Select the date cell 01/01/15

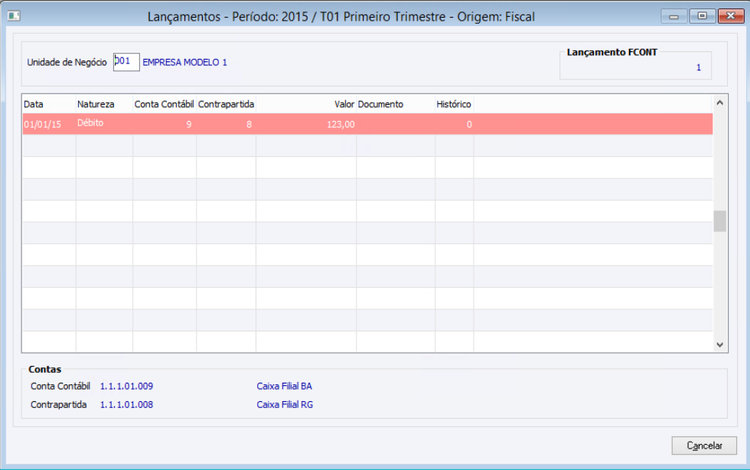point(49,124)
